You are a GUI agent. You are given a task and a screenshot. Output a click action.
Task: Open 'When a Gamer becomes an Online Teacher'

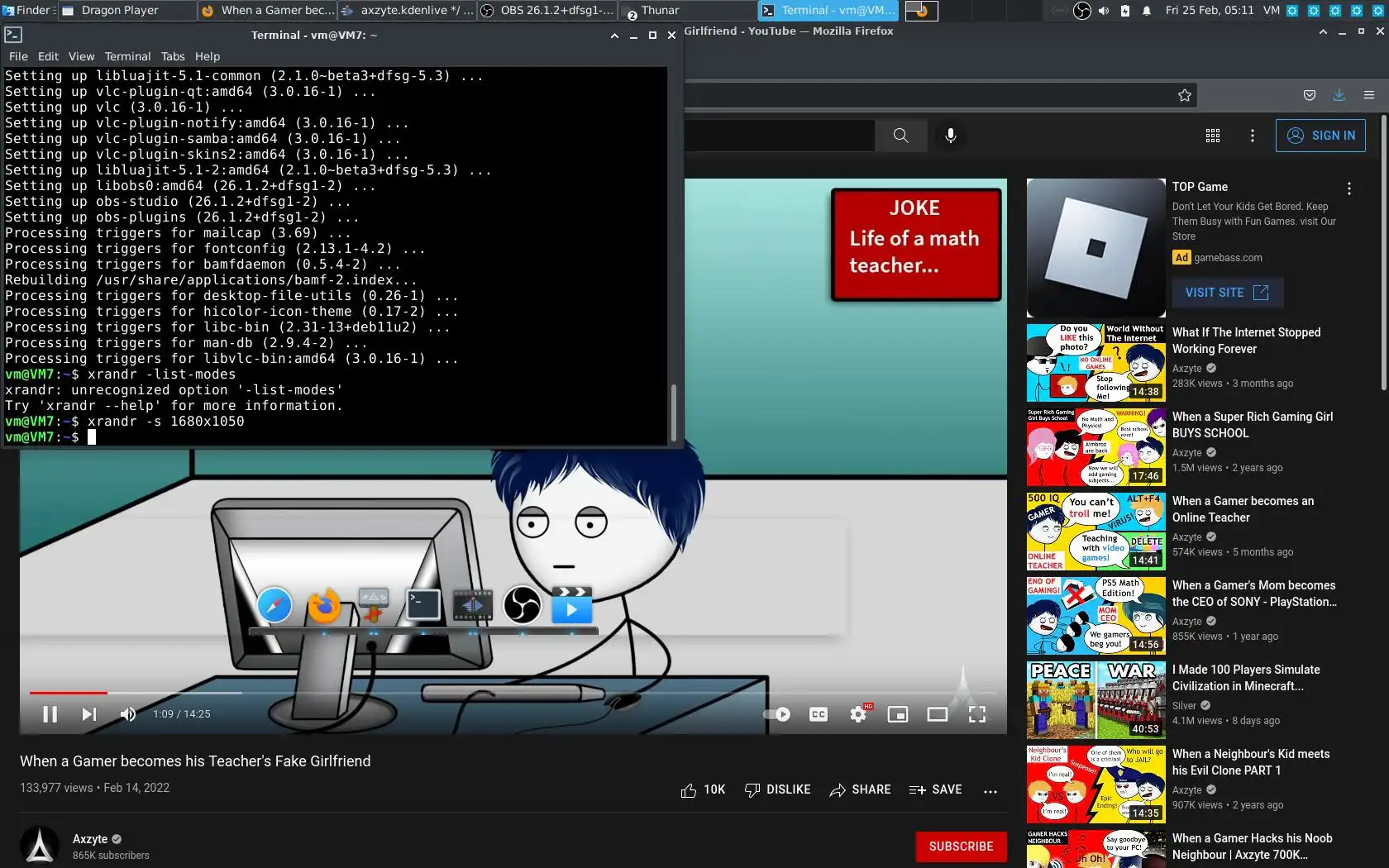[1243, 509]
